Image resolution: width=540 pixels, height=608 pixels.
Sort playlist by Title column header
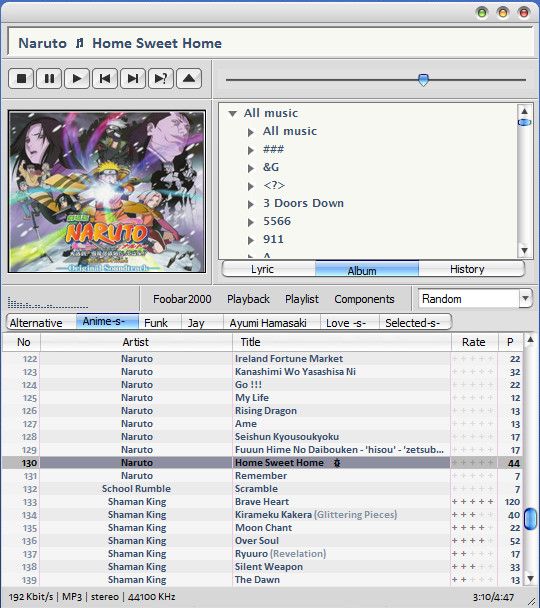click(342, 342)
